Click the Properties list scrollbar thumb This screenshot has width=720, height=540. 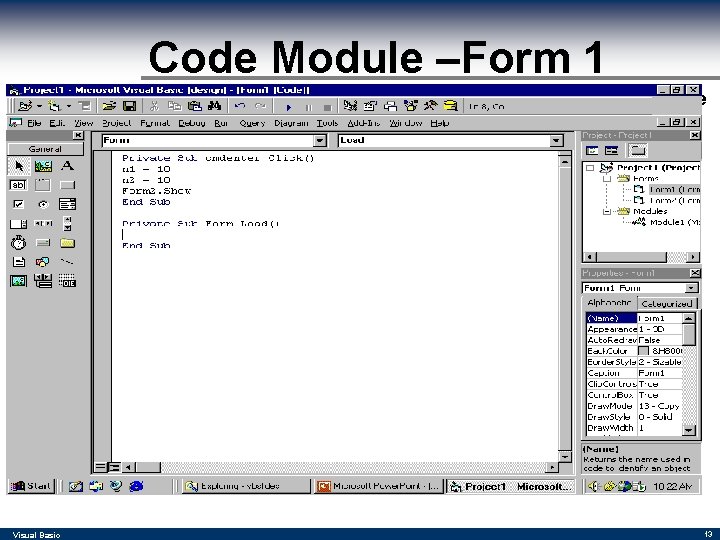[688, 334]
